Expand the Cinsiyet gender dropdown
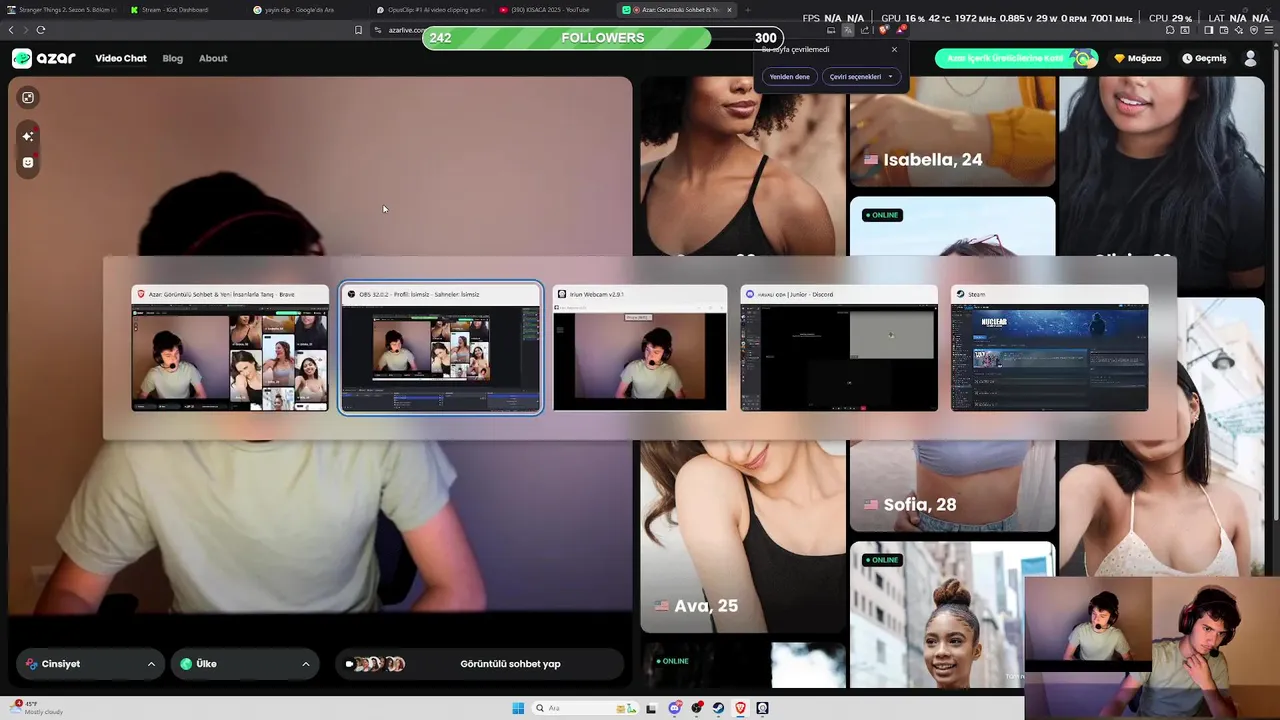The width and height of the screenshot is (1280, 720). (x=90, y=664)
